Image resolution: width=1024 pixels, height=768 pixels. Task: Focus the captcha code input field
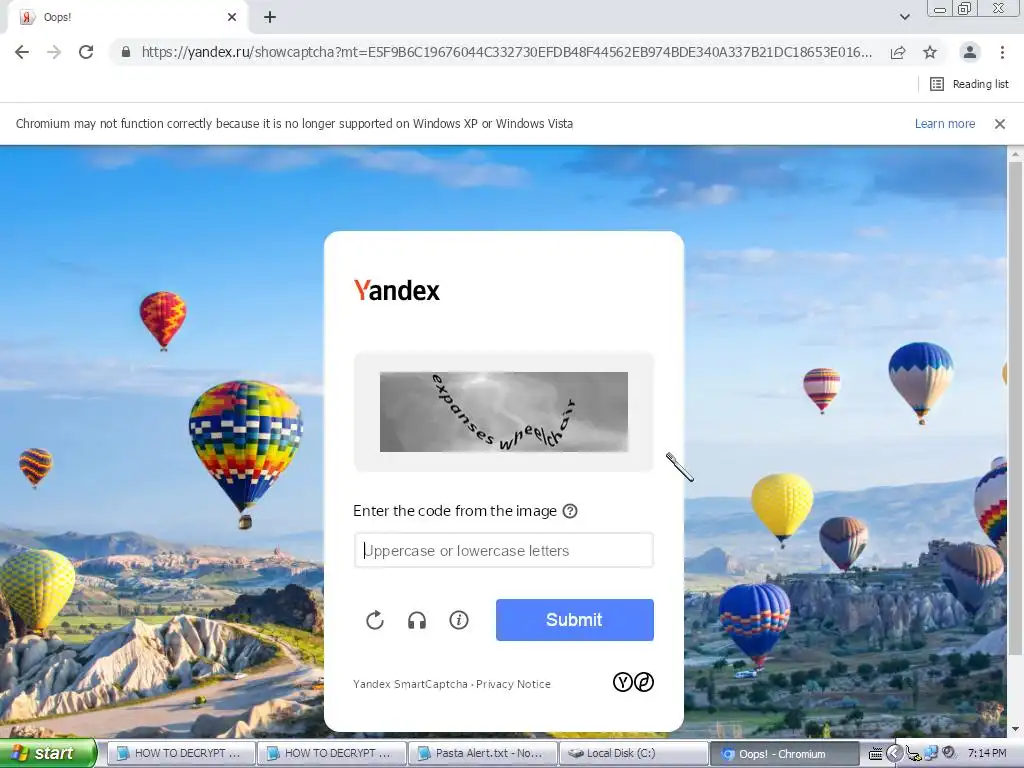(504, 551)
